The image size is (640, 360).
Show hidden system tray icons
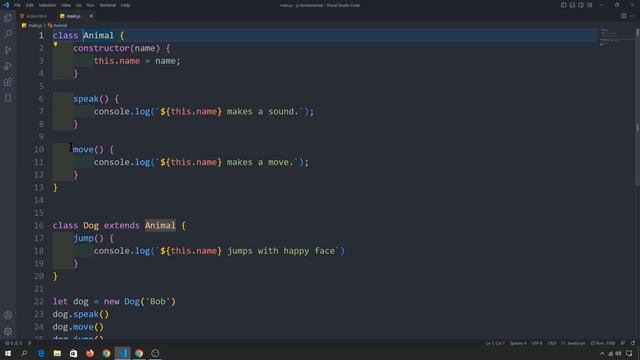602,353
